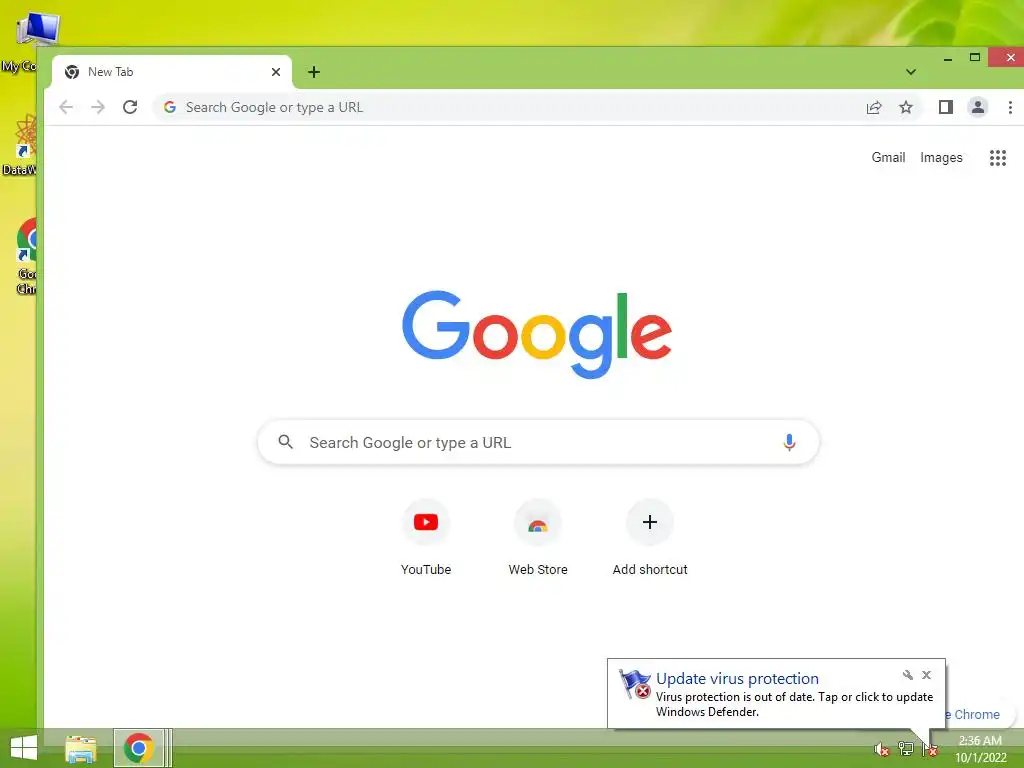The height and width of the screenshot is (768, 1024).
Task: Open the Chrome profile avatar
Action: [978, 107]
